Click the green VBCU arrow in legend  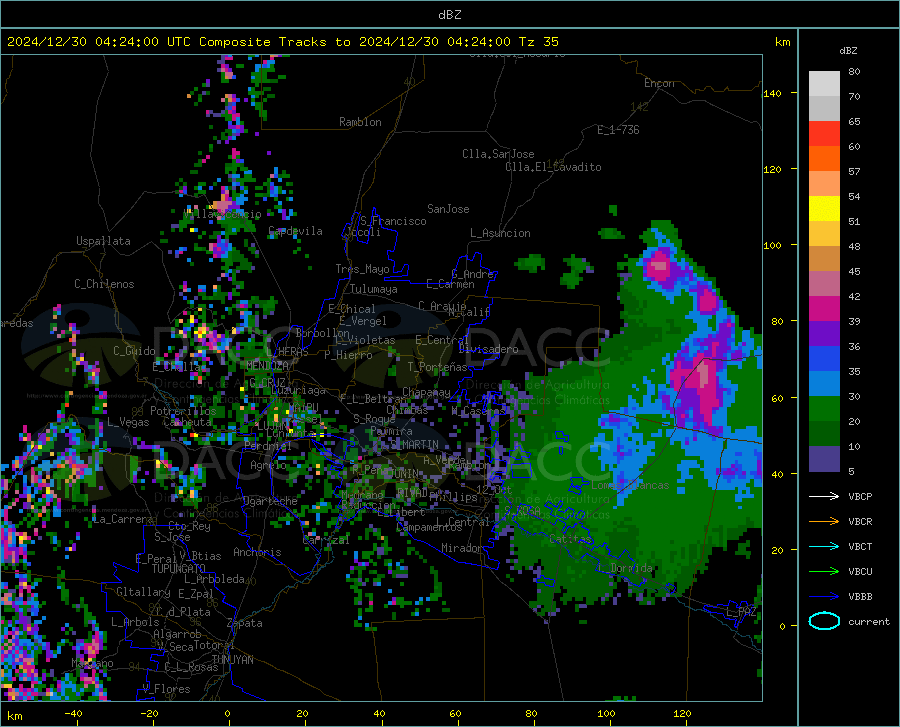click(824, 572)
